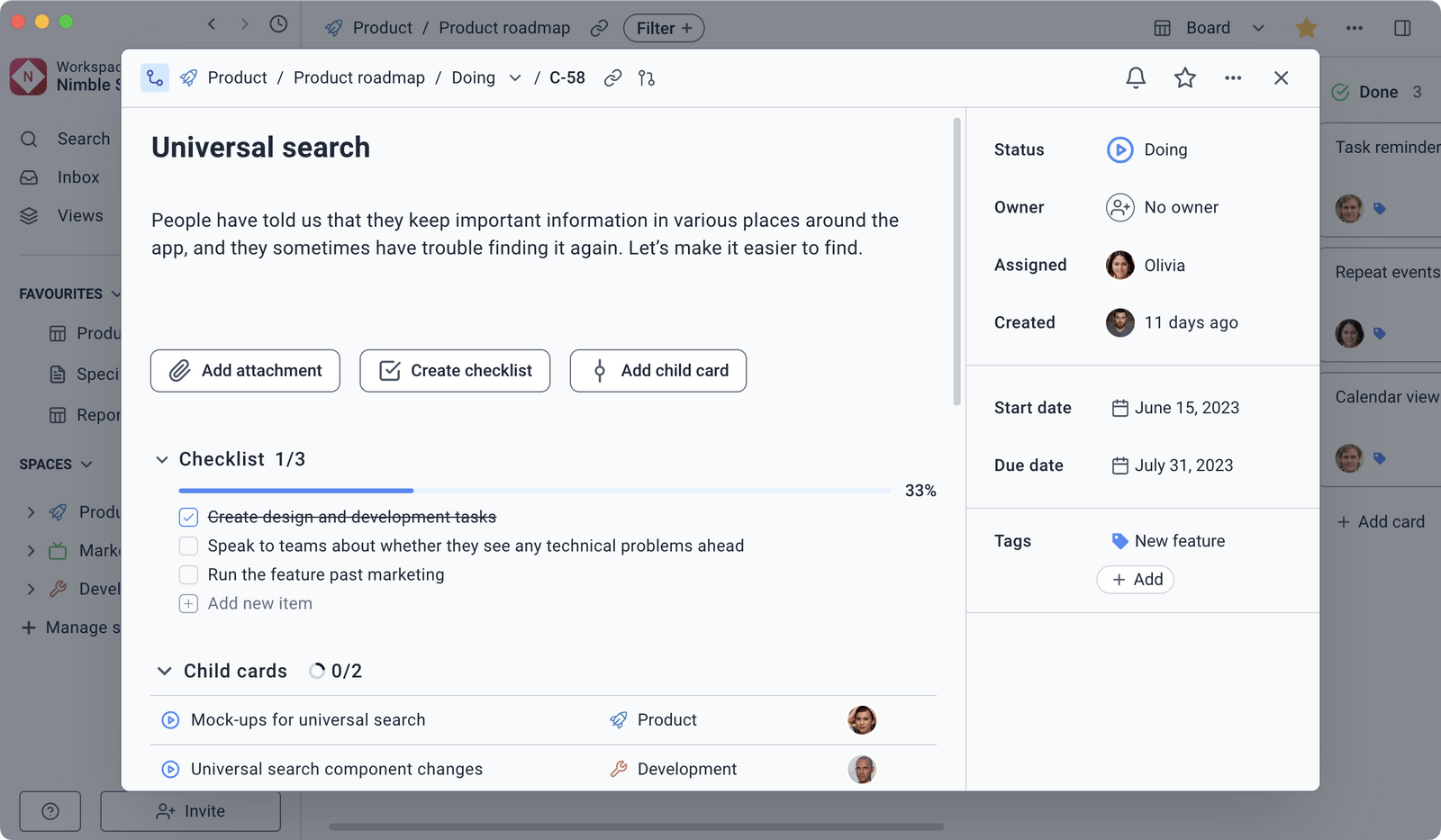Uncheck 'Create design and development tasks'
This screenshot has height=840, width=1441.
tap(188, 517)
